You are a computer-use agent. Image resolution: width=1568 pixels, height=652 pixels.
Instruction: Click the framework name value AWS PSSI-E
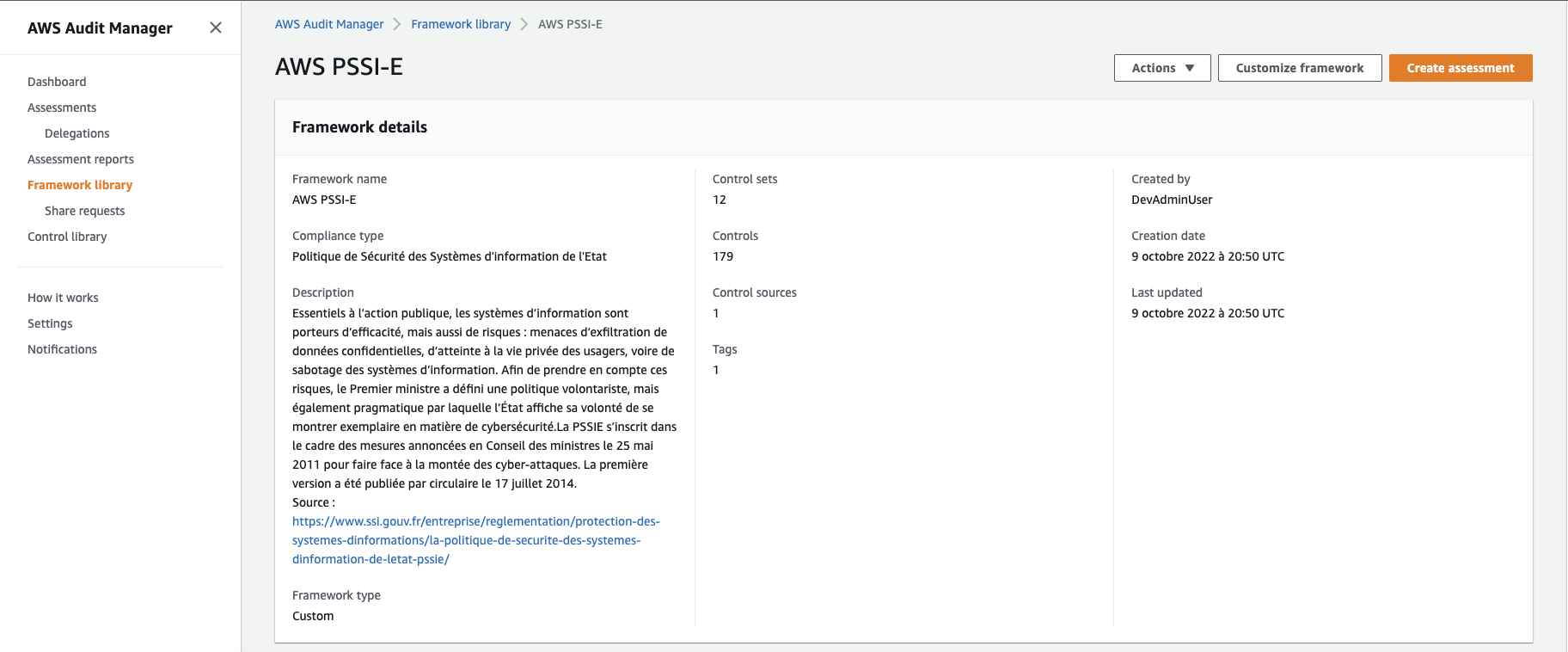[x=324, y=200]
